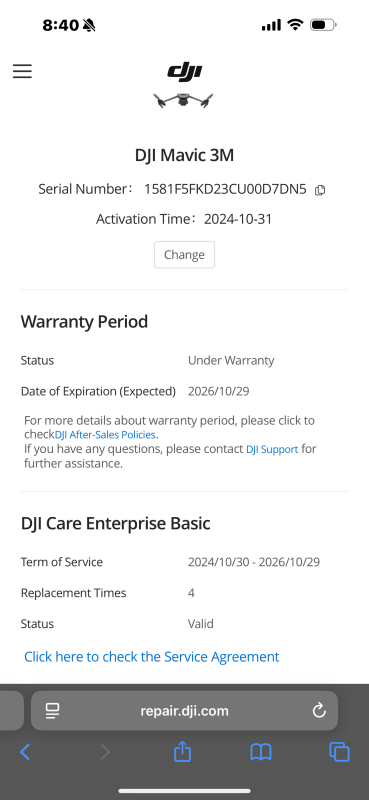Tap the Mavic 3M drone image

coord(183,100)
